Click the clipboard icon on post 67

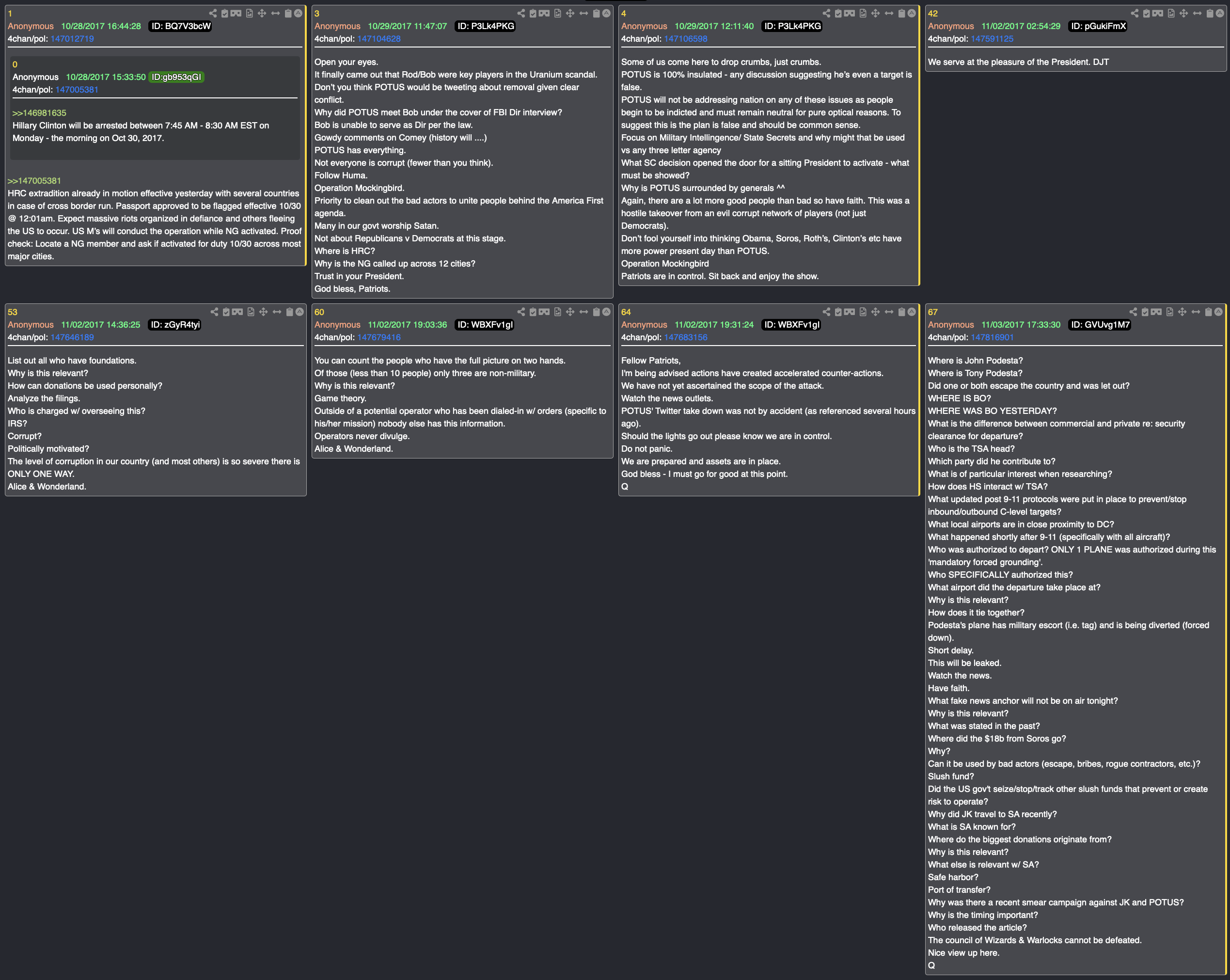[x=1208, y=312]
